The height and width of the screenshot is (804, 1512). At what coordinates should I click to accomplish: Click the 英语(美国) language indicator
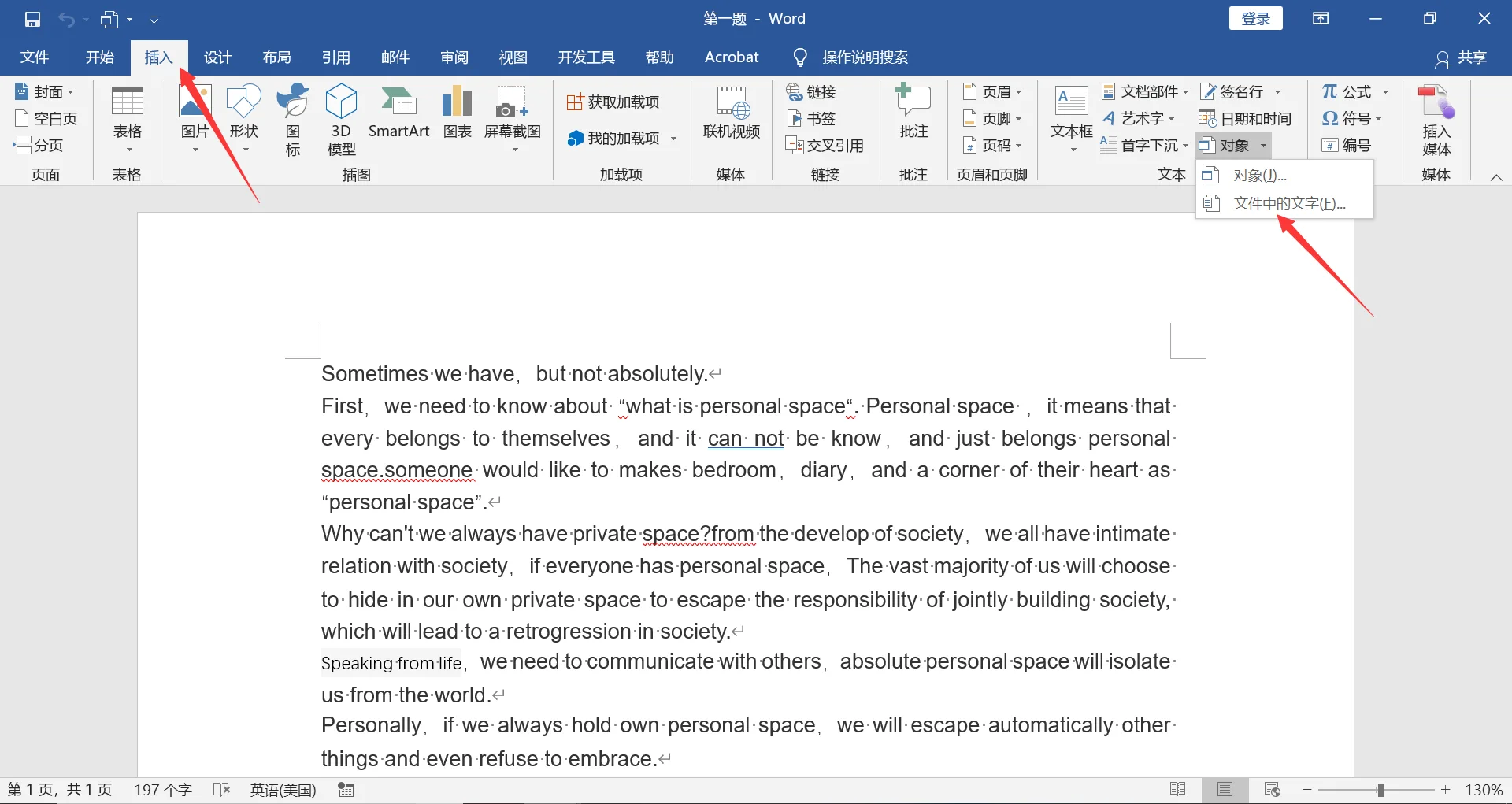click(283, 790)
